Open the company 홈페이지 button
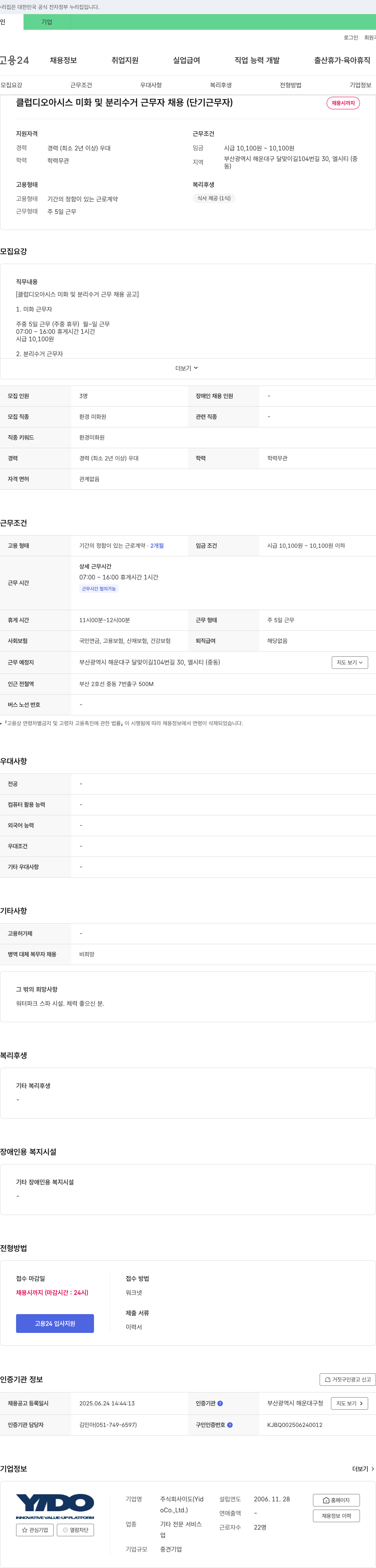Image resolution: width=376 pixels, height=1568 pixels. click(336, 1500)
